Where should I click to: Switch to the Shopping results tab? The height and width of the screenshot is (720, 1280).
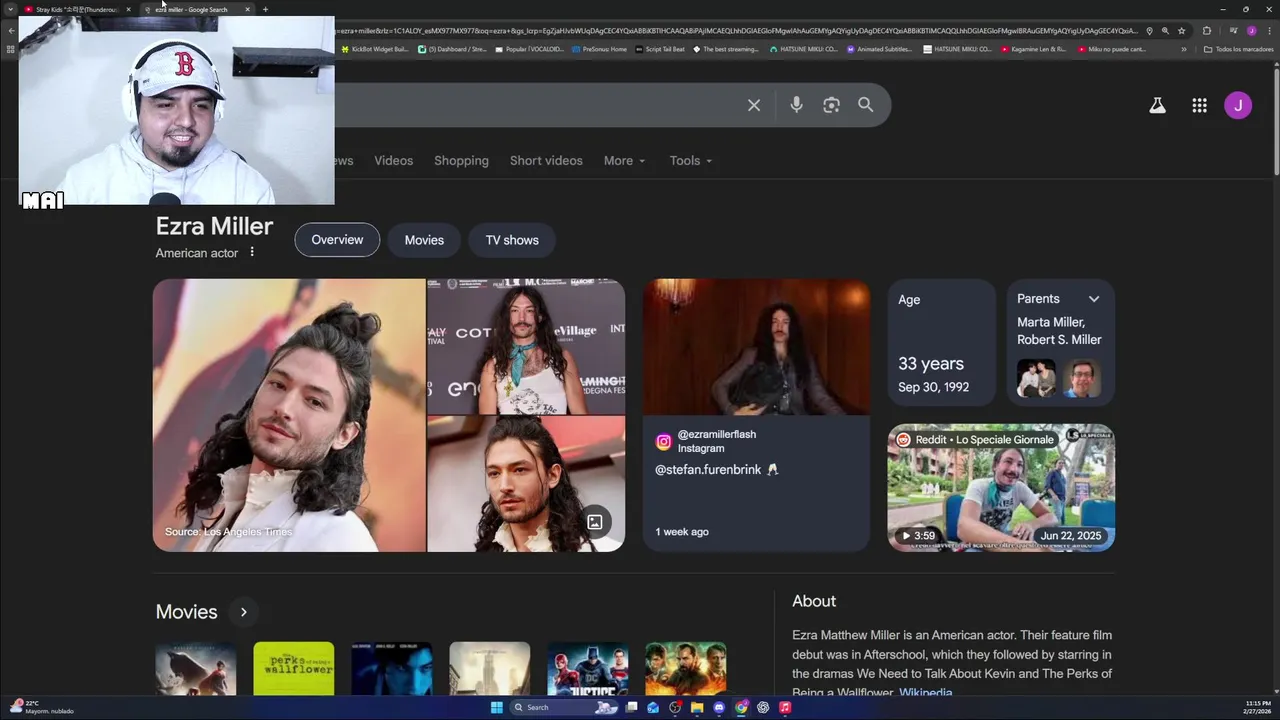(461, 161)
